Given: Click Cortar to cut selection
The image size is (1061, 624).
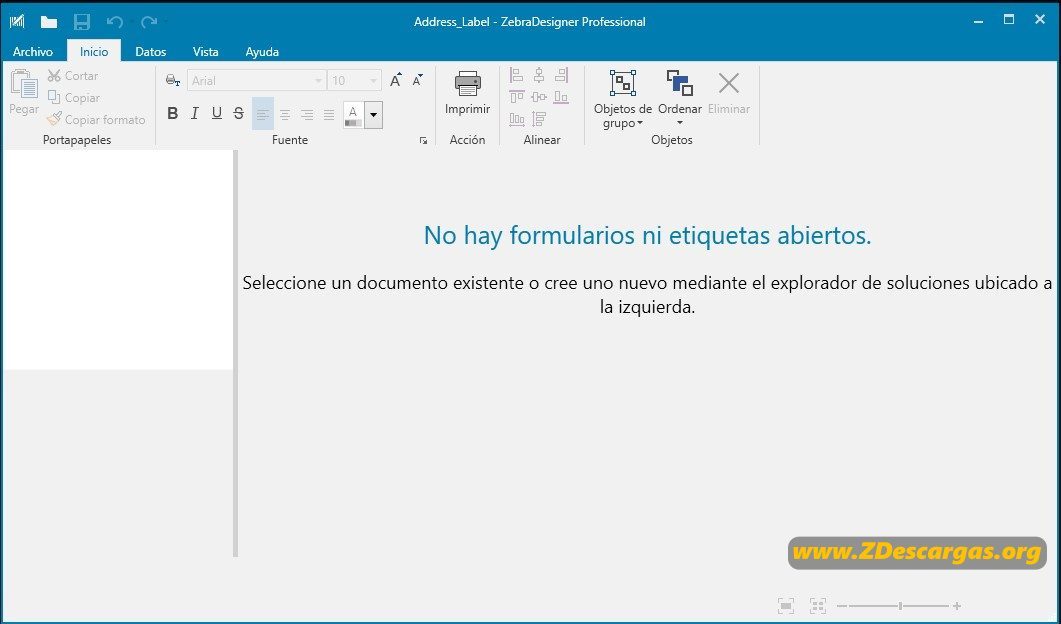Looking at the screenshot, I should pyautogui.click(x=73, y=76).
